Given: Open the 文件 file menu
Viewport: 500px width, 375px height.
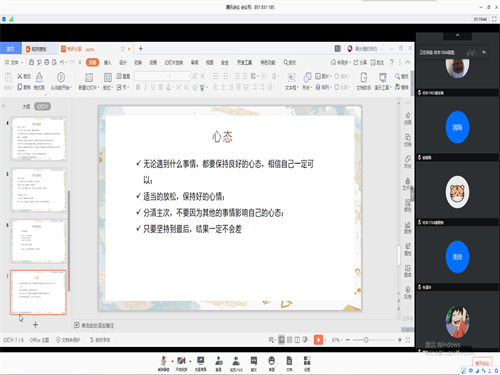Looking at the screenshot, I should (14, 62).
